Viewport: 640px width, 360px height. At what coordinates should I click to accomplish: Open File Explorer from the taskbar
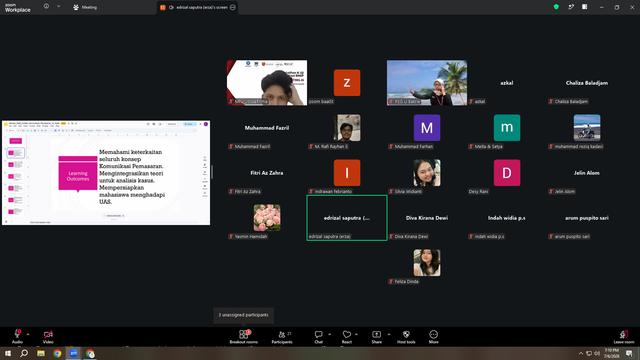[41, 353]
